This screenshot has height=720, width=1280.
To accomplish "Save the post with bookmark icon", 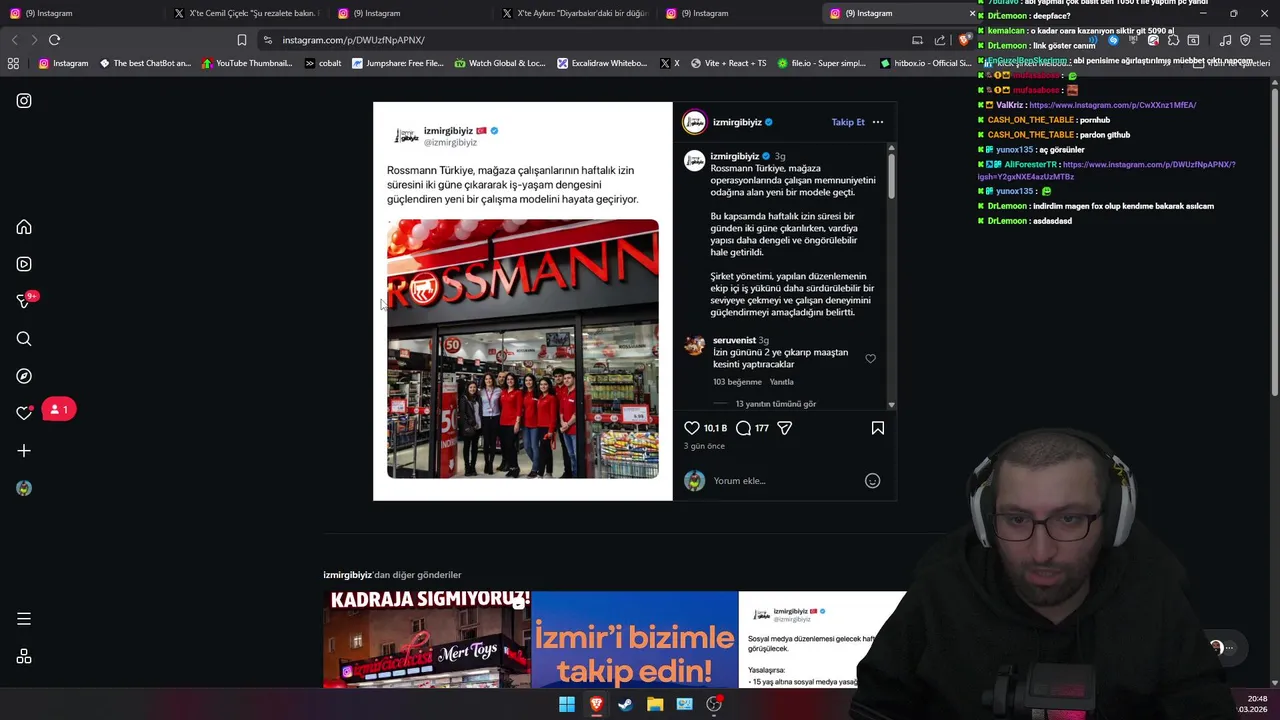I will pyautogui.click(x=878, y=428).
